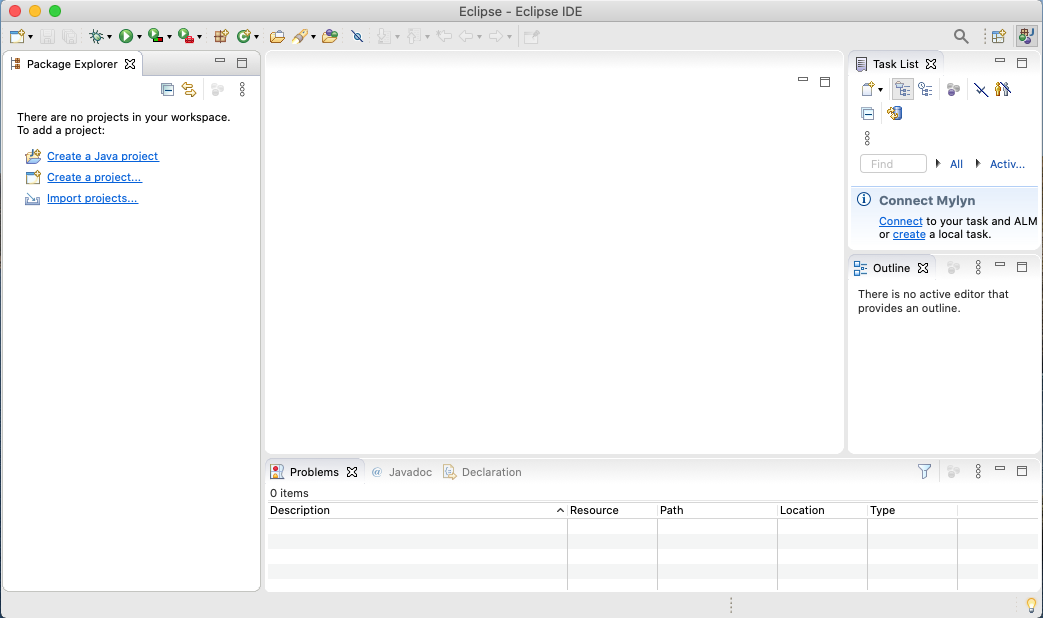1043x618 pixels.
Task: Open the New Java Class dropdown arrow
Action: click(x=256, y=37)
